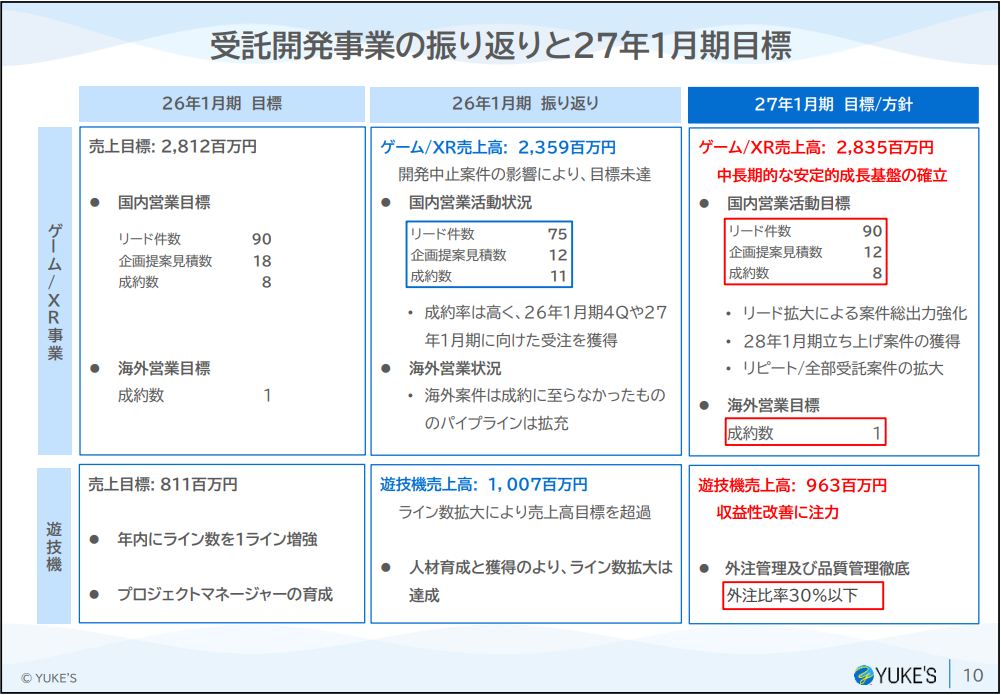Click the 売上目標: 811百万円 text

(x=163, y=485)
